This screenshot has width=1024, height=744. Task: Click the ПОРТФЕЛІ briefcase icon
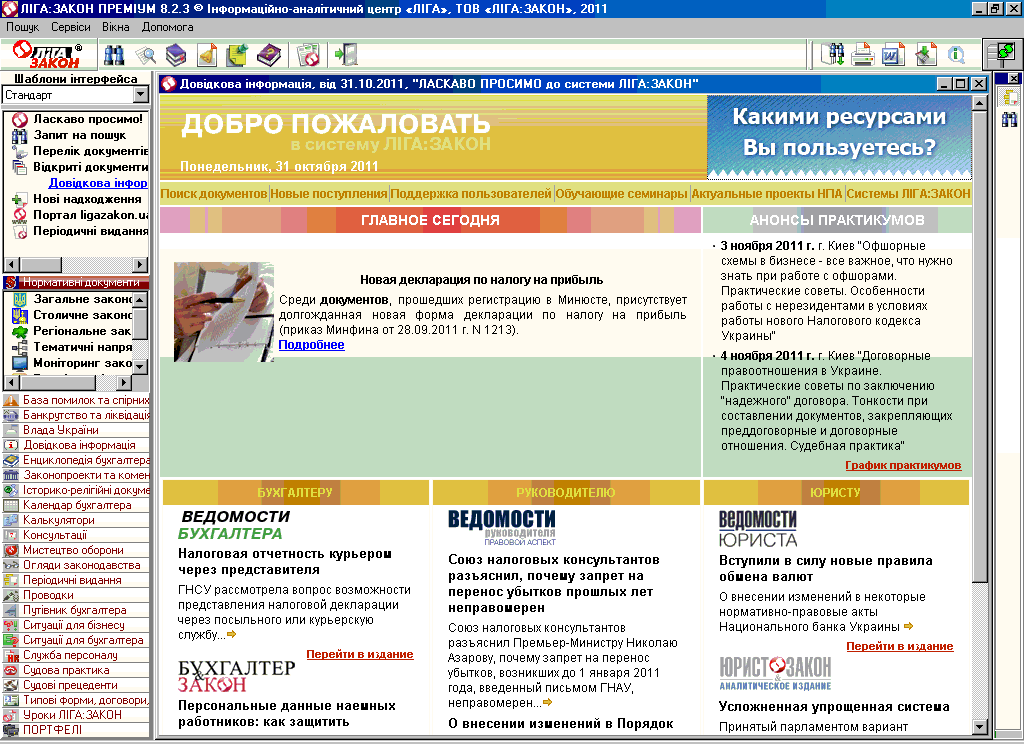point(10,730)
